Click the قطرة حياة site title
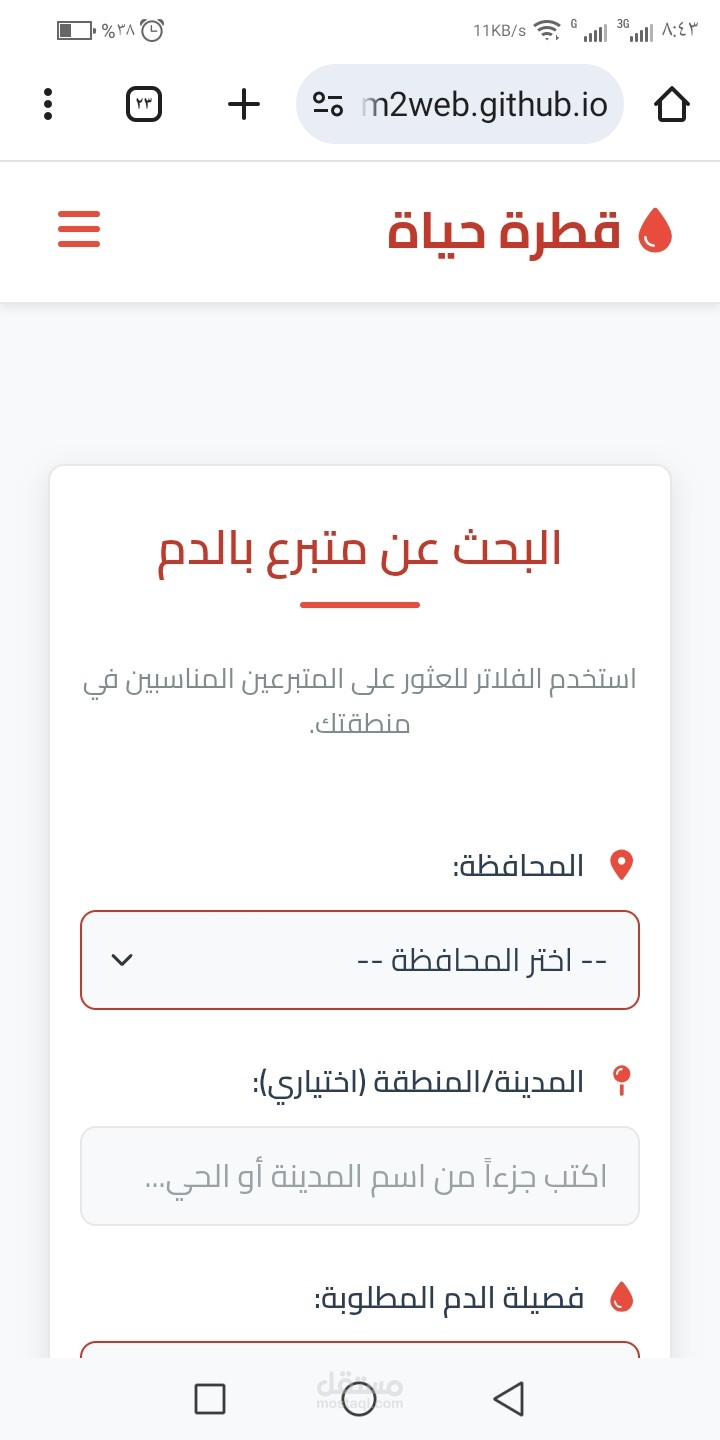Screen dimensions: 720x1440 point(504,230)
